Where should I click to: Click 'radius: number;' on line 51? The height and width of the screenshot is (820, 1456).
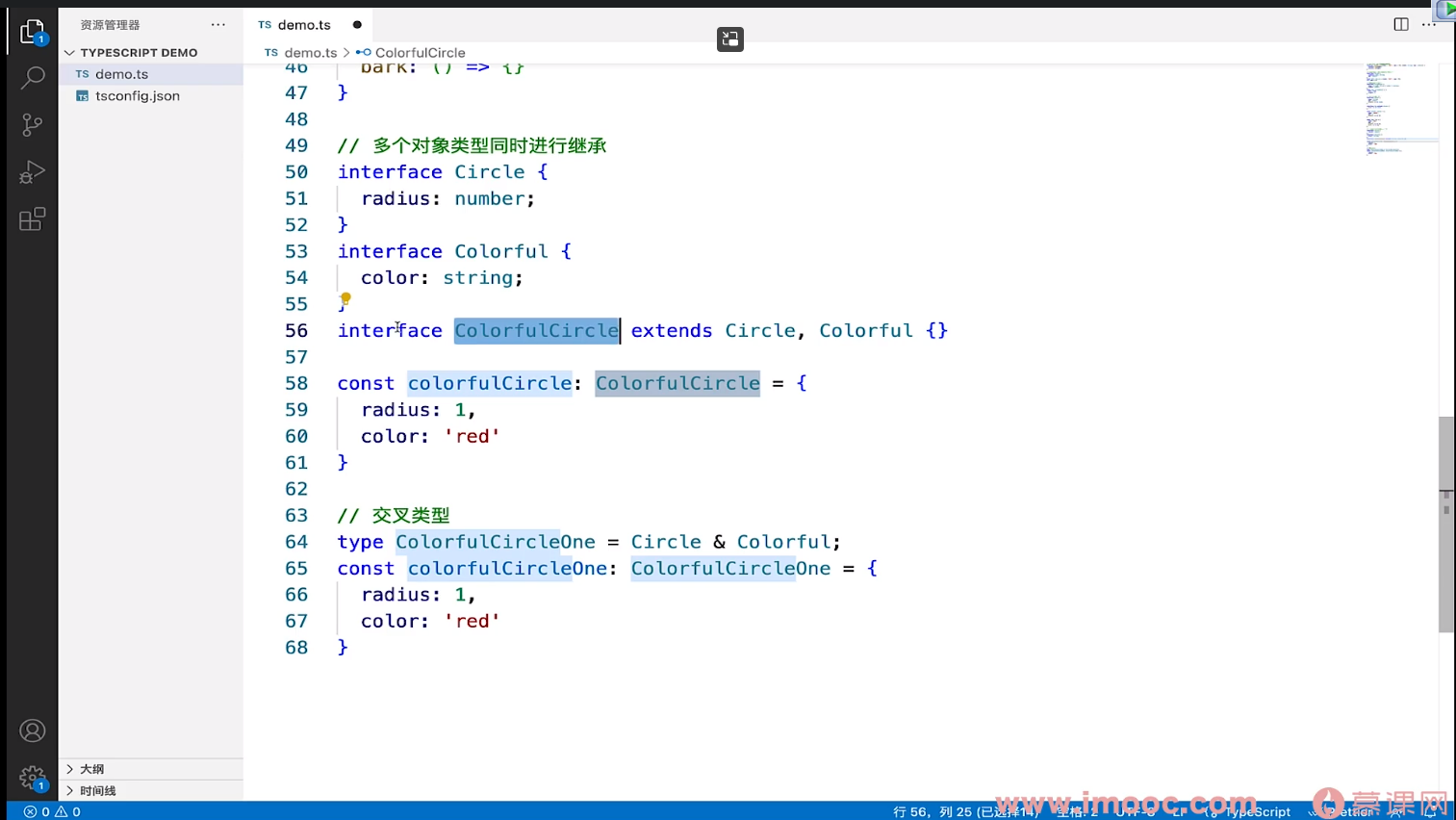[447, 198]
